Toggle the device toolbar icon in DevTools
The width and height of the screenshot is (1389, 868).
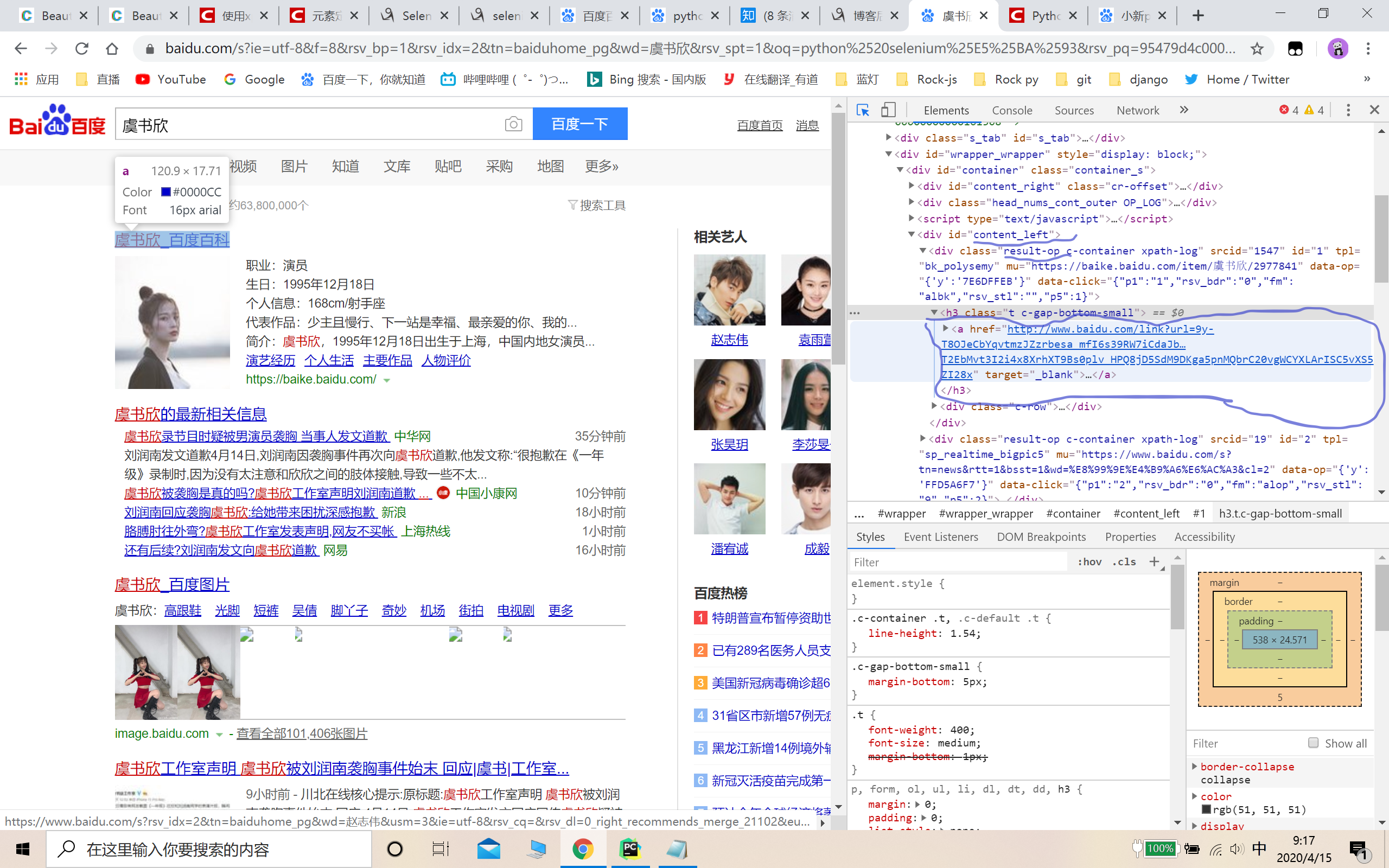(x=888, y=110)
